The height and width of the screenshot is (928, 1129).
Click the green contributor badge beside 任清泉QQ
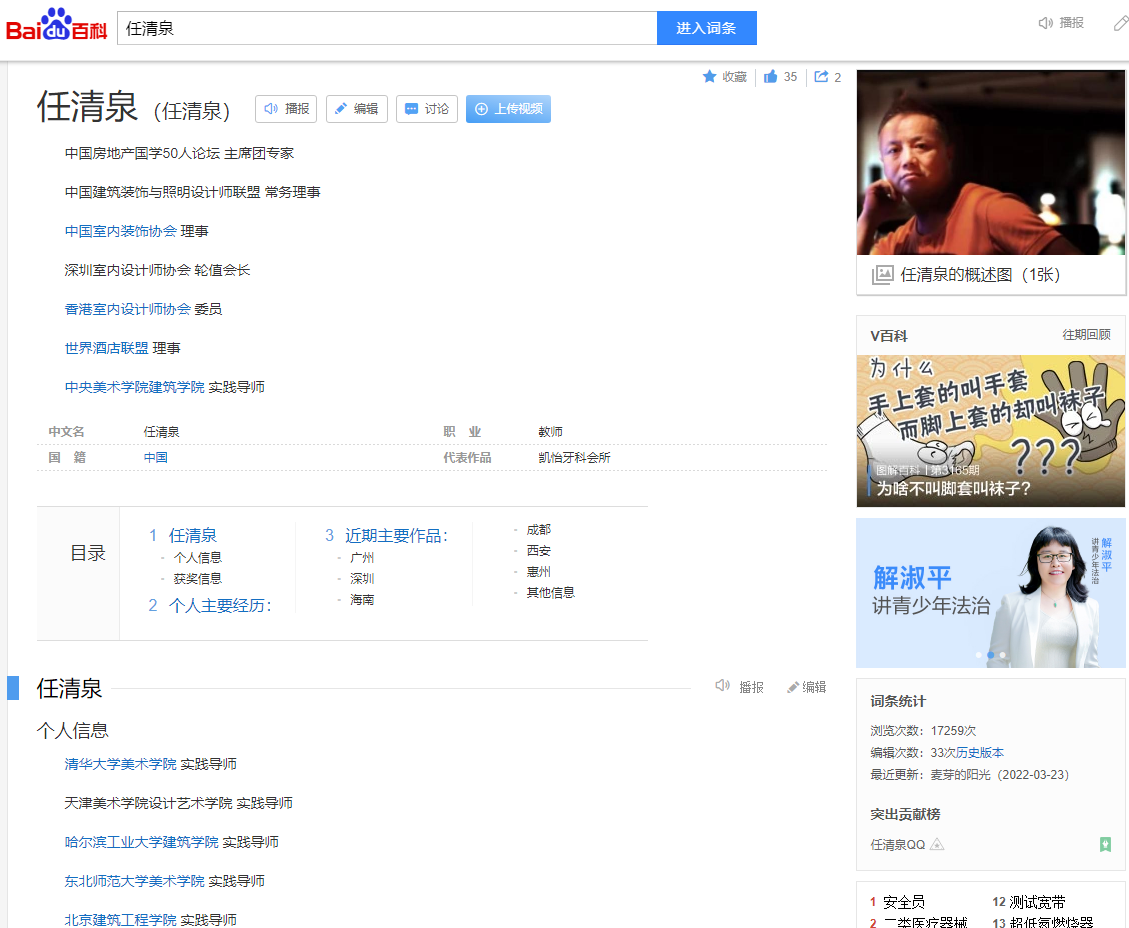click(x=1104, y=844)
